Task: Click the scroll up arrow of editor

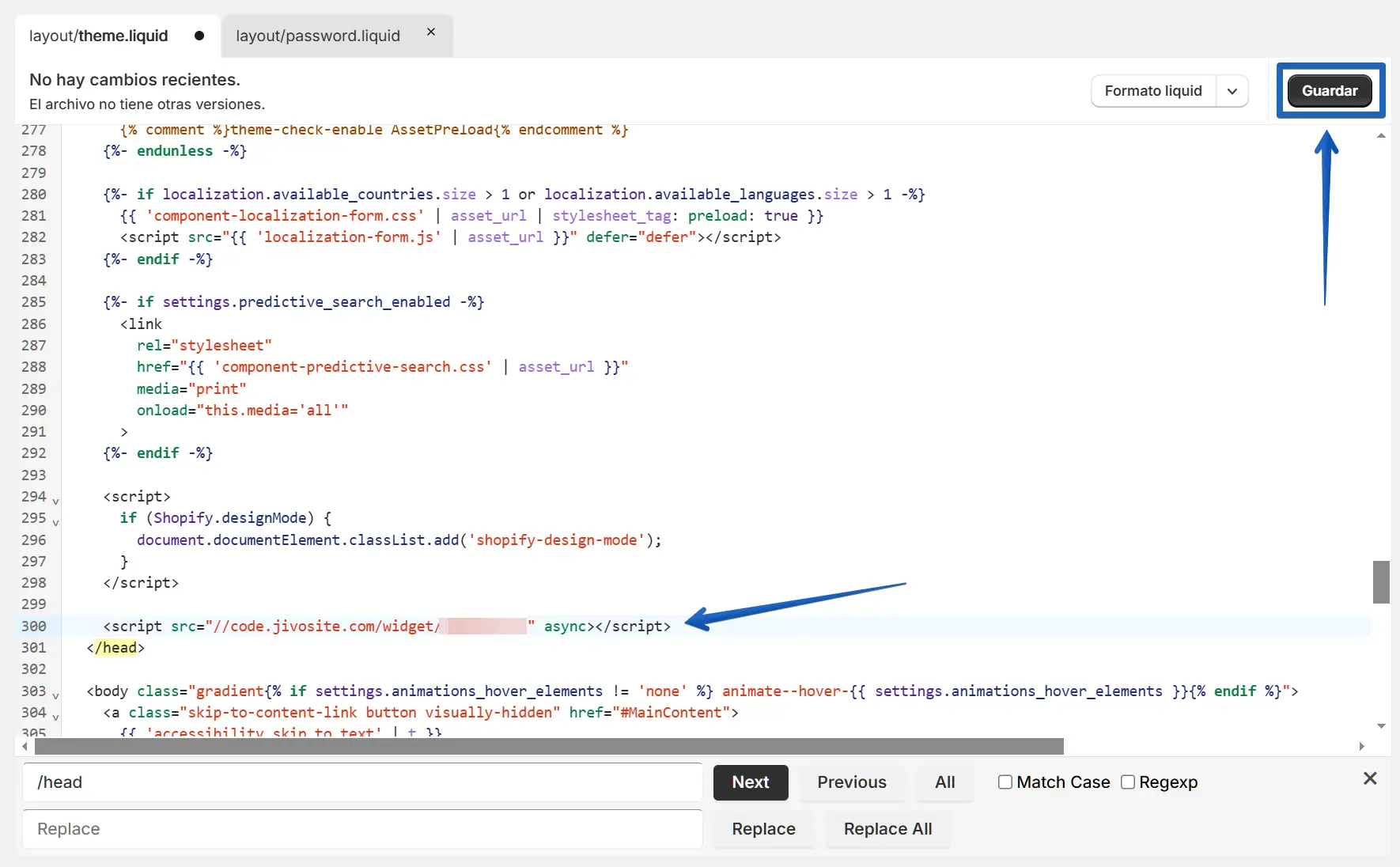Action: click(x=1381, y=136)
